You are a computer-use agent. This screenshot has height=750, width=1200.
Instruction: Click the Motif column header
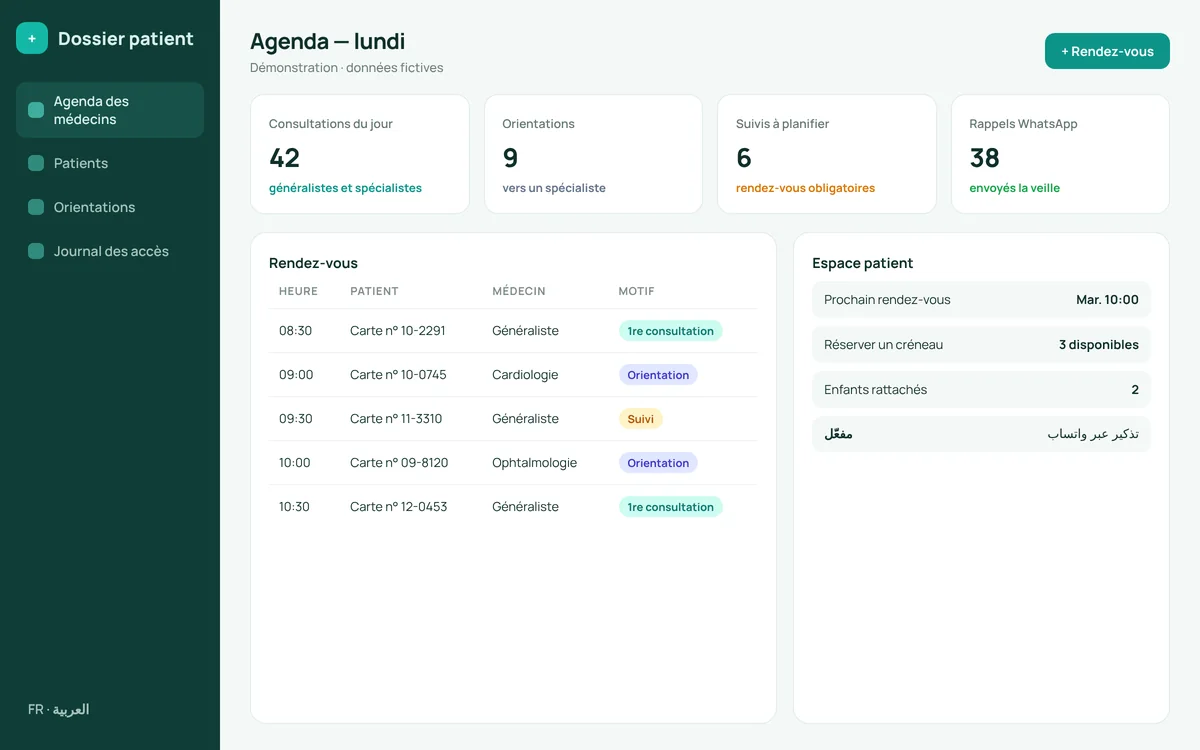[x=637, y=291]
